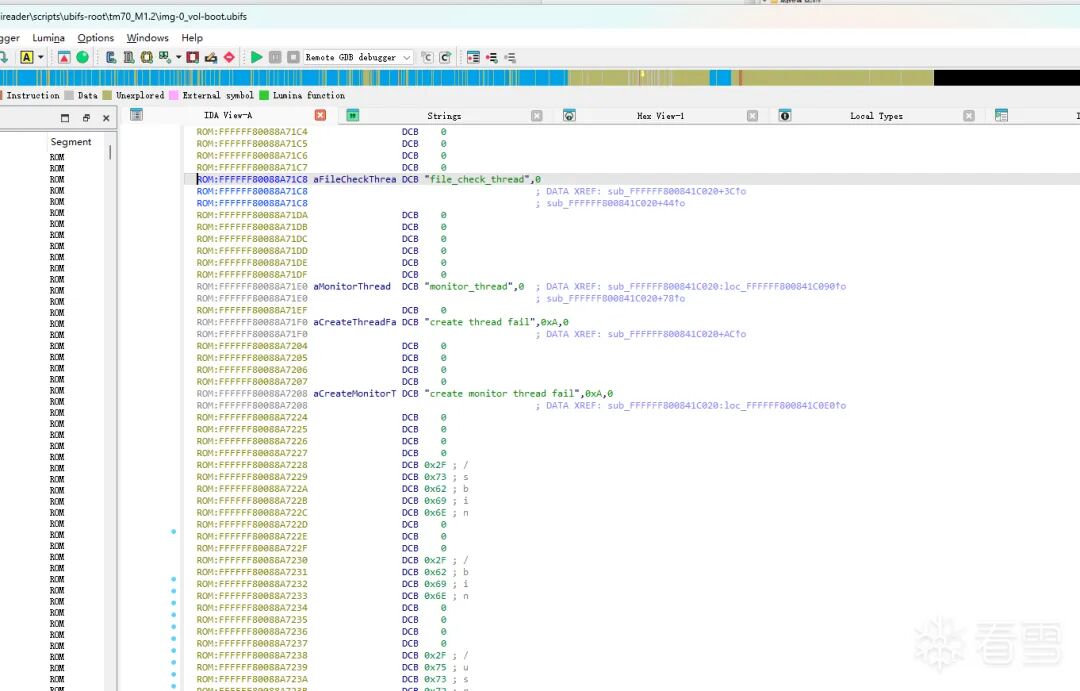
Task: Click the yellow 'A' text icon
Action: point(27,57)
